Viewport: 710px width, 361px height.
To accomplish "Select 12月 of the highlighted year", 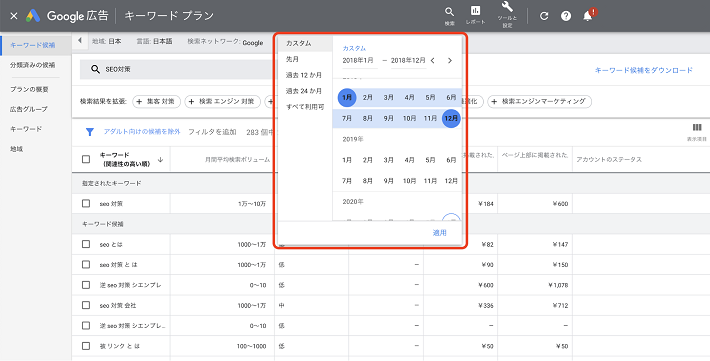I will point(451,118).
